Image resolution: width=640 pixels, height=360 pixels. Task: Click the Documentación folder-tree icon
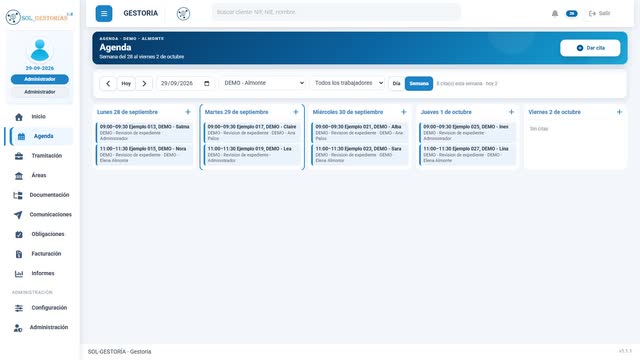click(x=18, y=196)
